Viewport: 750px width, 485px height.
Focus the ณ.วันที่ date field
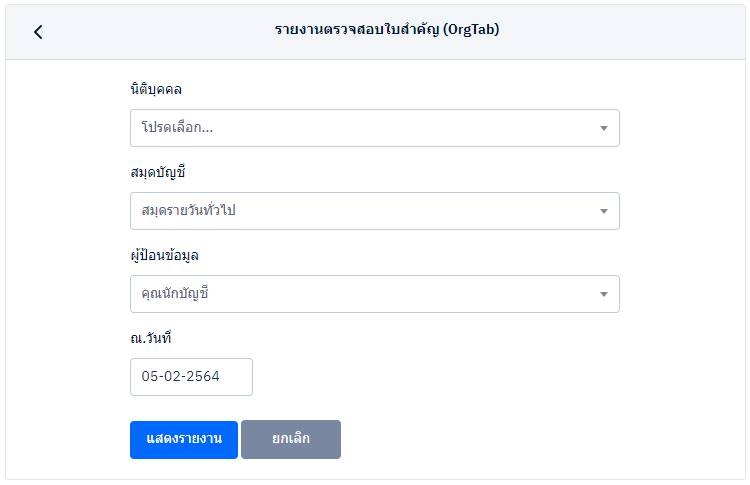[191, 377]
